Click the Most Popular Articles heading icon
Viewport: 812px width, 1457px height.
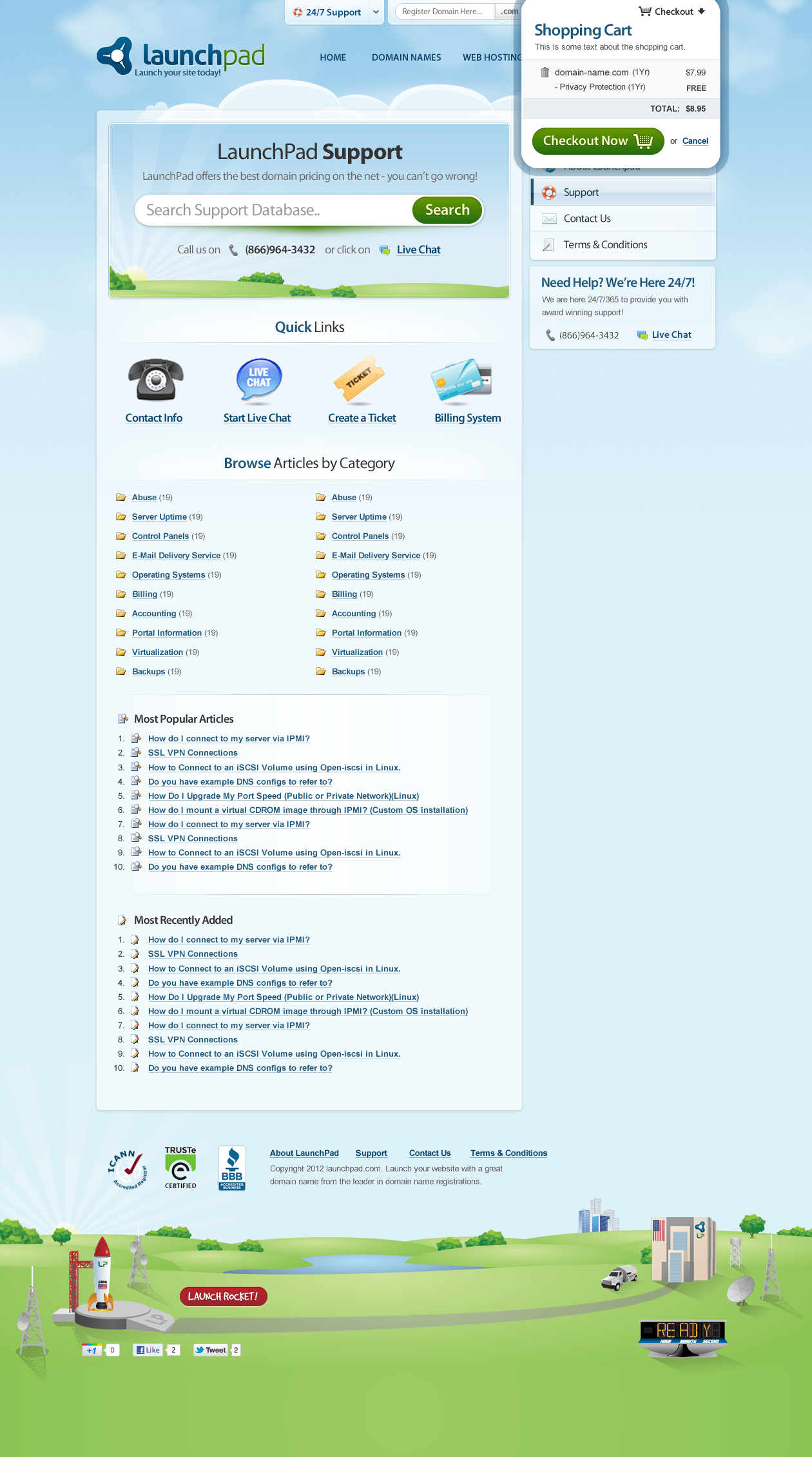point(122,719)
